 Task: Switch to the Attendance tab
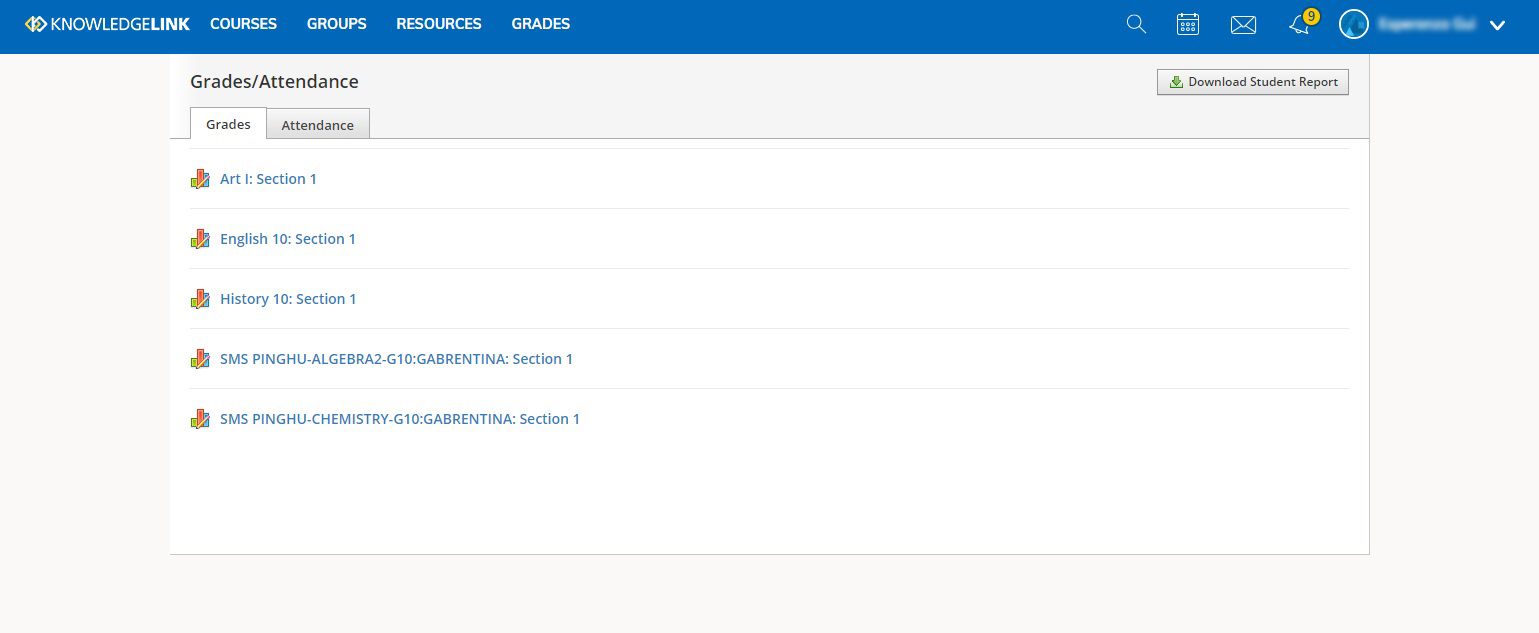pos(318,124)
